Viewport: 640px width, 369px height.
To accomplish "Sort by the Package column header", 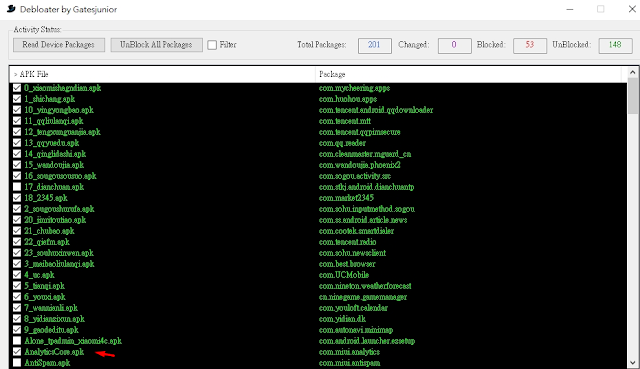I will click(469, 74).
